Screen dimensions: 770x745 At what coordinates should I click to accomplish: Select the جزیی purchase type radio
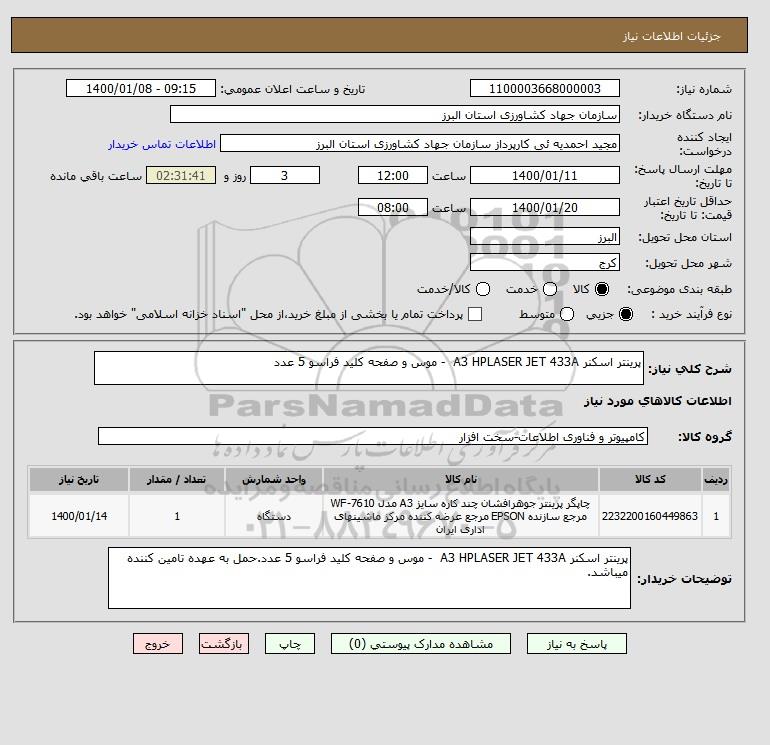pyautogui.click(x=626, y=314)
